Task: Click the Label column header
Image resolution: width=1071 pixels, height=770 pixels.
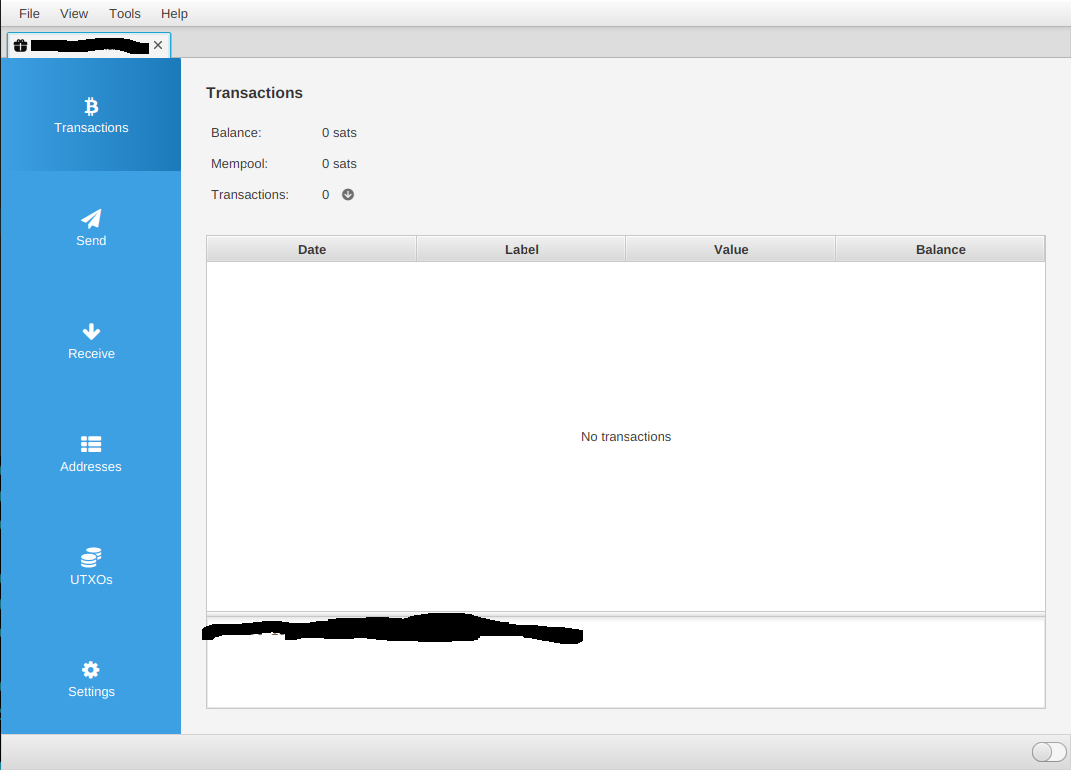Action: click(521, 249)
